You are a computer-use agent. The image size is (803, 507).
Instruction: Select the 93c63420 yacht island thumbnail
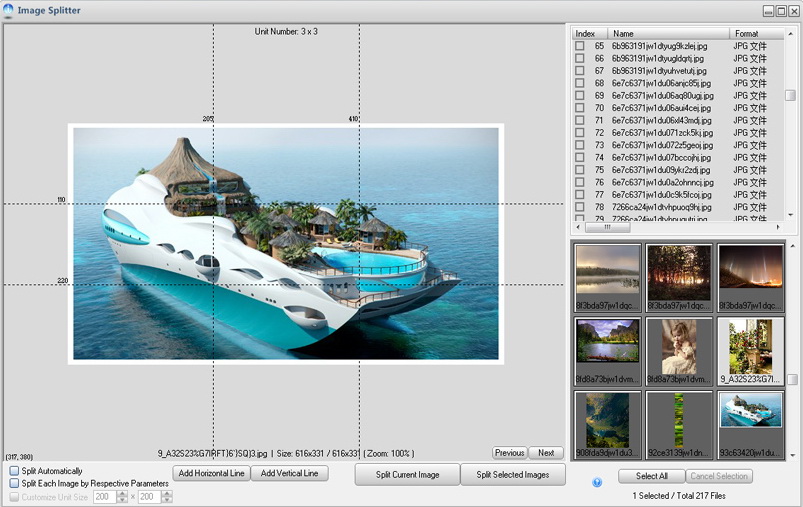click(x=751, y=425)
